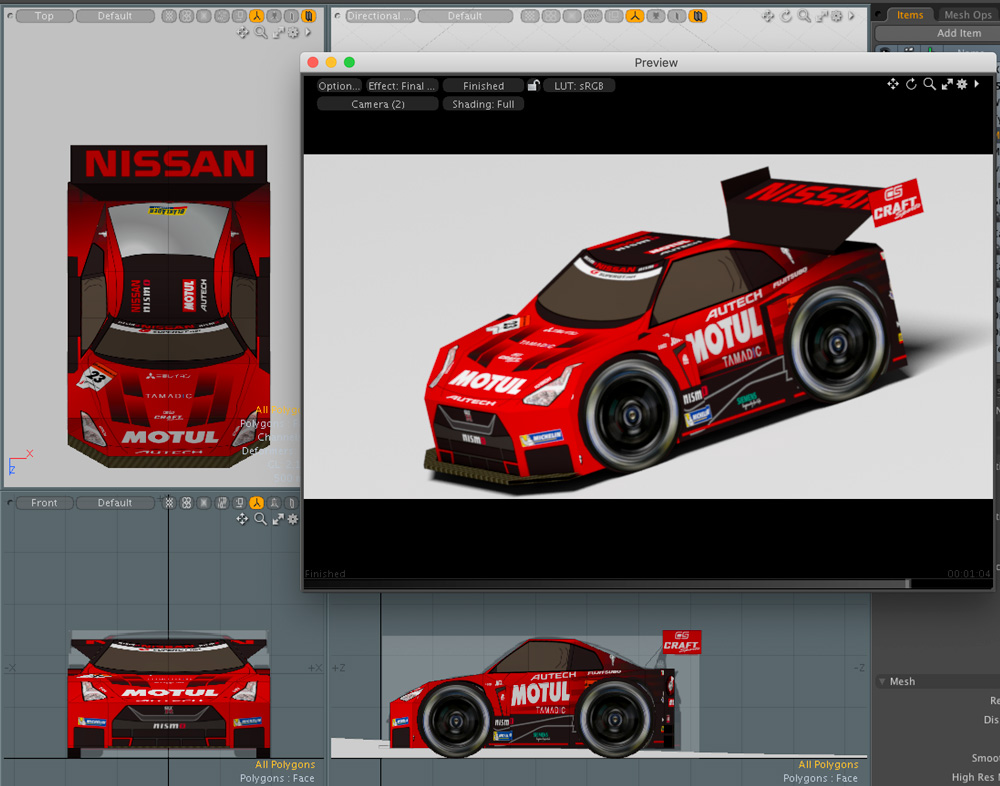The height and width of the screenshot is (786, 1000).
Task: Toggle the orange axis gizmo icon in the Front viewport
Action: coord(256,503)
